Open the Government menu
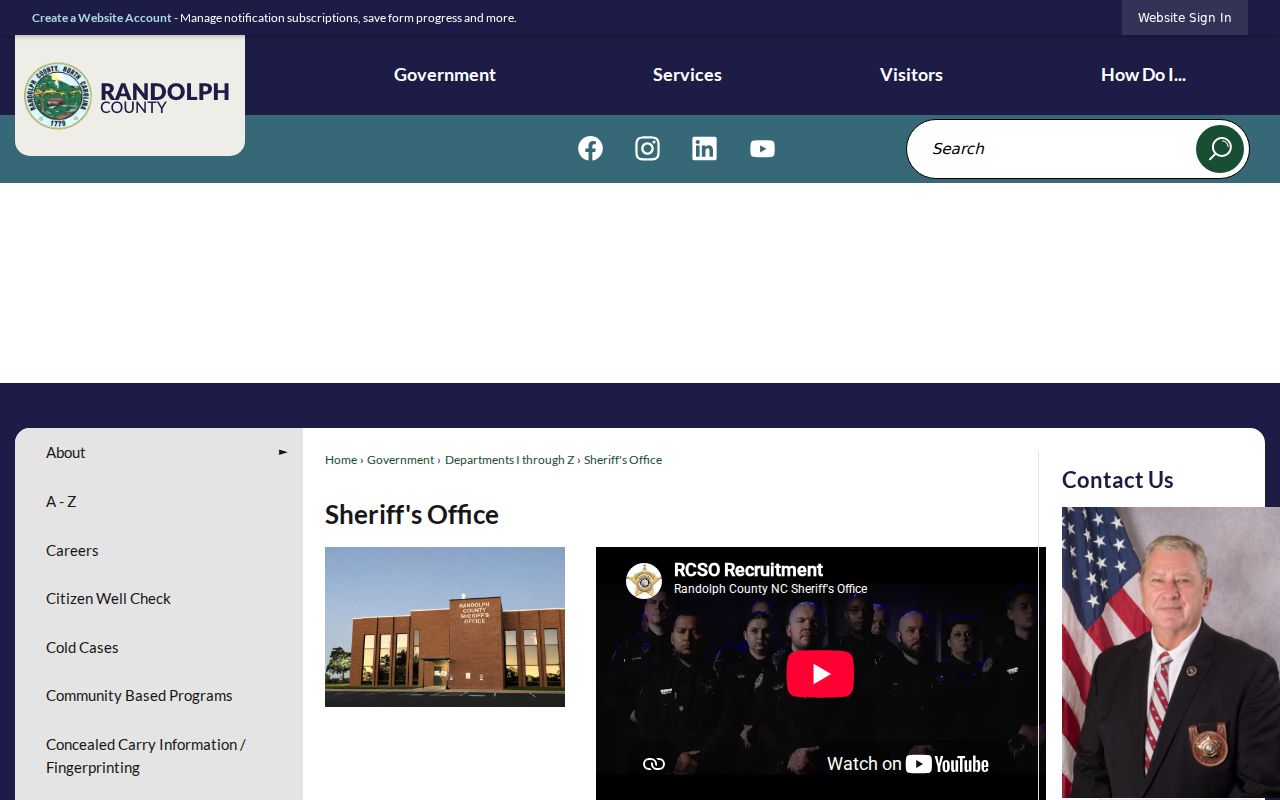 [x=444, y=75]
